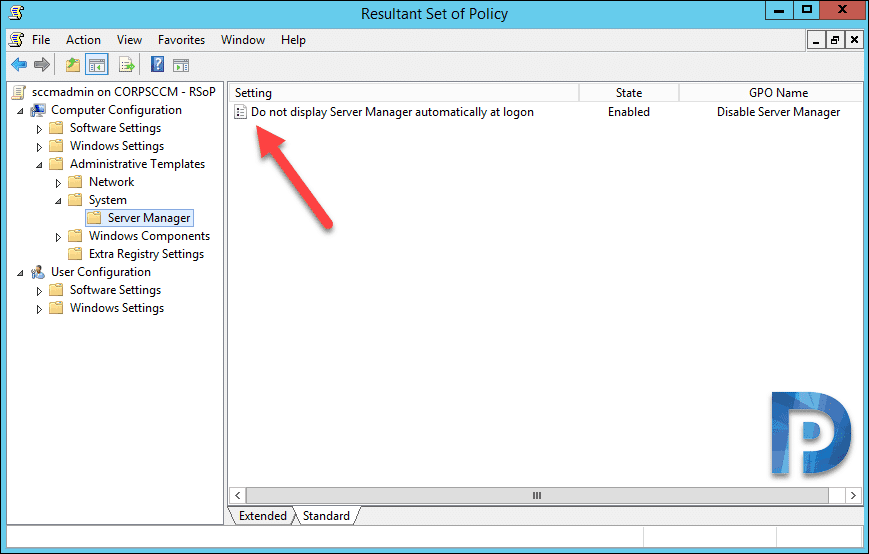Screen dimensions: 869x554
Task: Click the User Configuration user icon
Action: 38,272
